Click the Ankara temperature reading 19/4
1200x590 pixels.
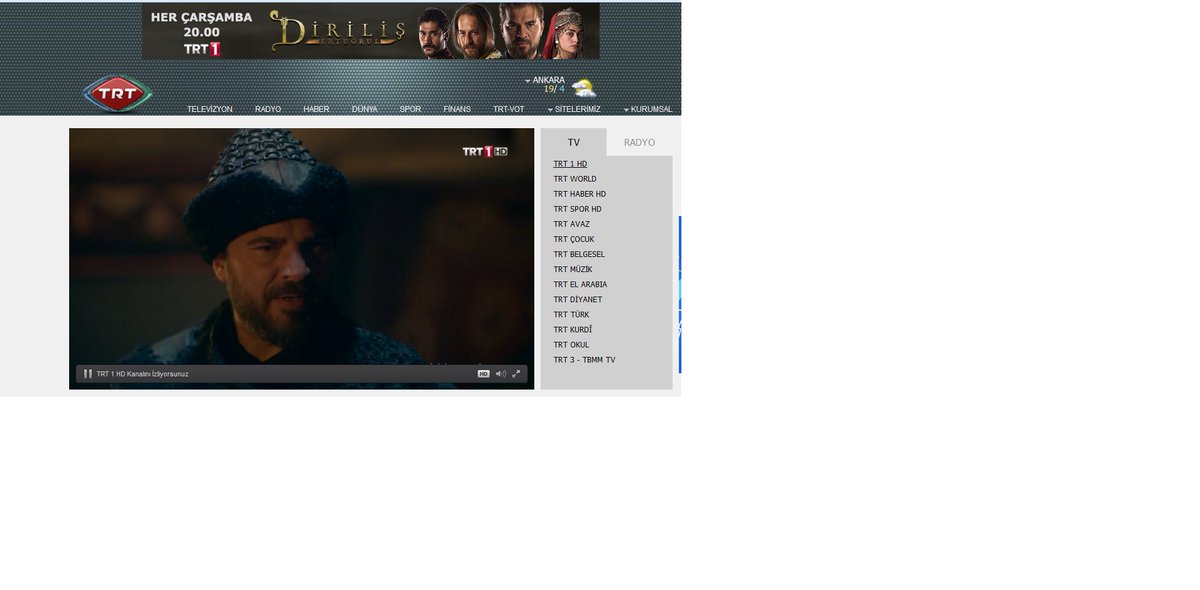pos(554,89)
